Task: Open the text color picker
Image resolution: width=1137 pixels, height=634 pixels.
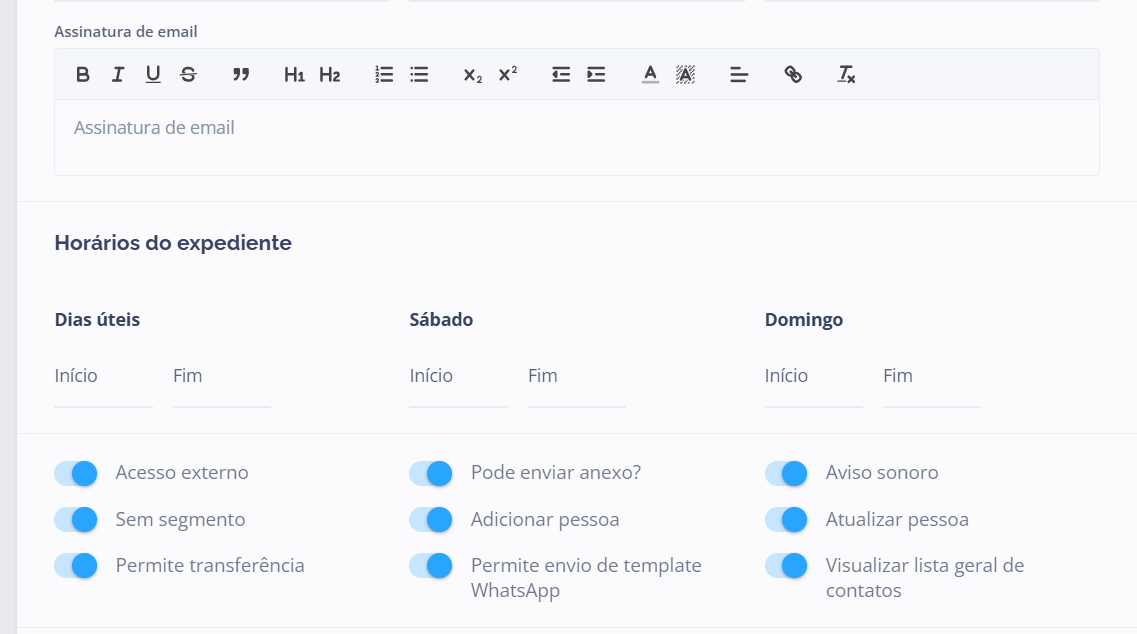Action: (650, 74)
